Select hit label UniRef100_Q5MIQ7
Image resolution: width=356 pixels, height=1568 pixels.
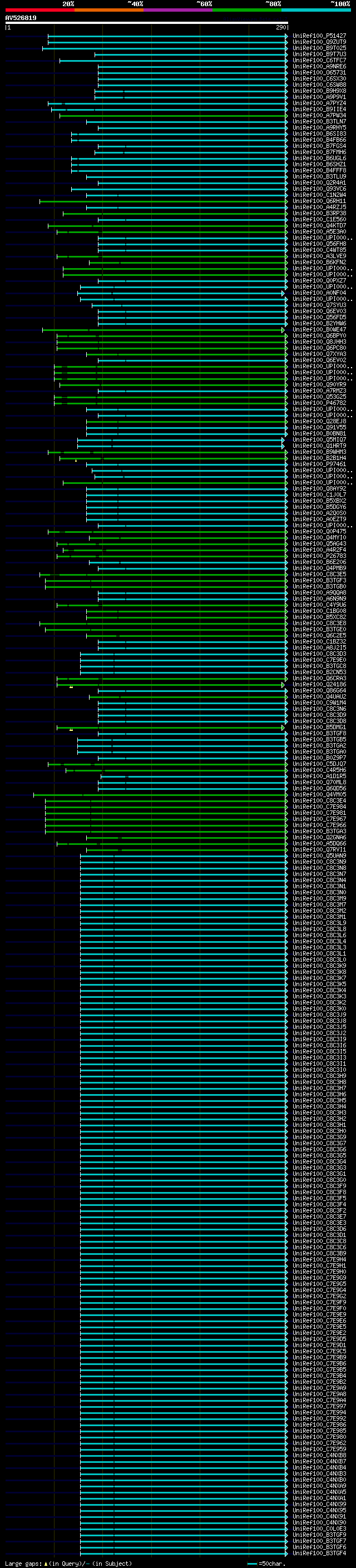coord(319,440)
